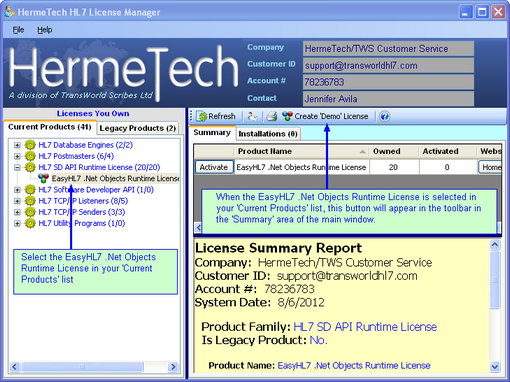The height and width of the screenshot is (382, 510).
Task: Select HL7 Database Engines (2/2) item
Action: (x=86, y=145)
